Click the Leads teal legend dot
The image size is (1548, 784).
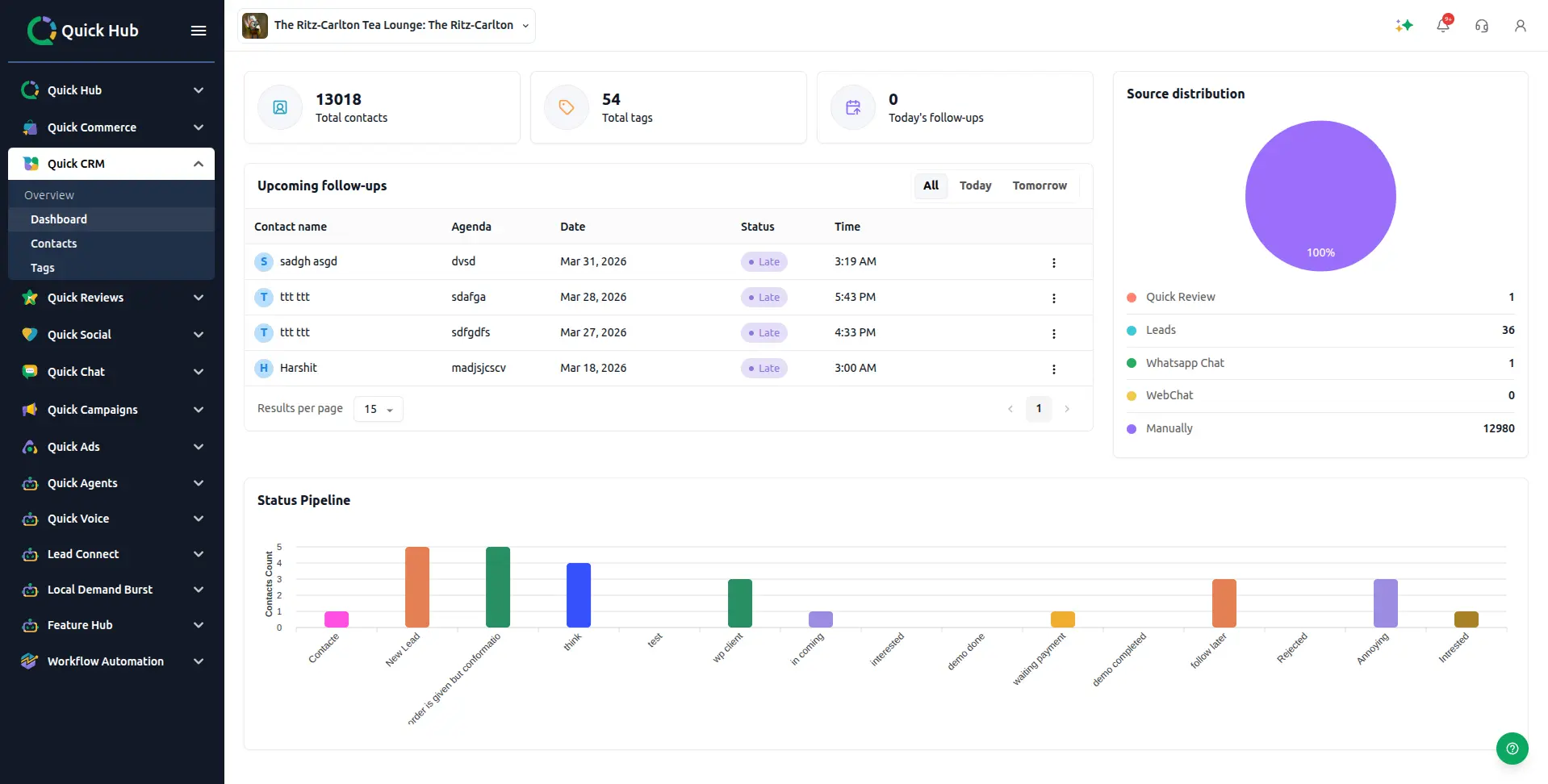(x=1132, y=331)
